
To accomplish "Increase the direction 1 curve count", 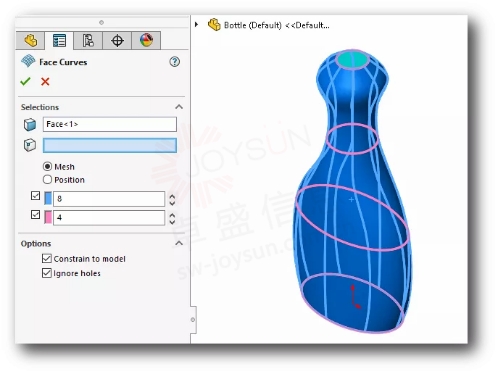I will click(172, 196).
